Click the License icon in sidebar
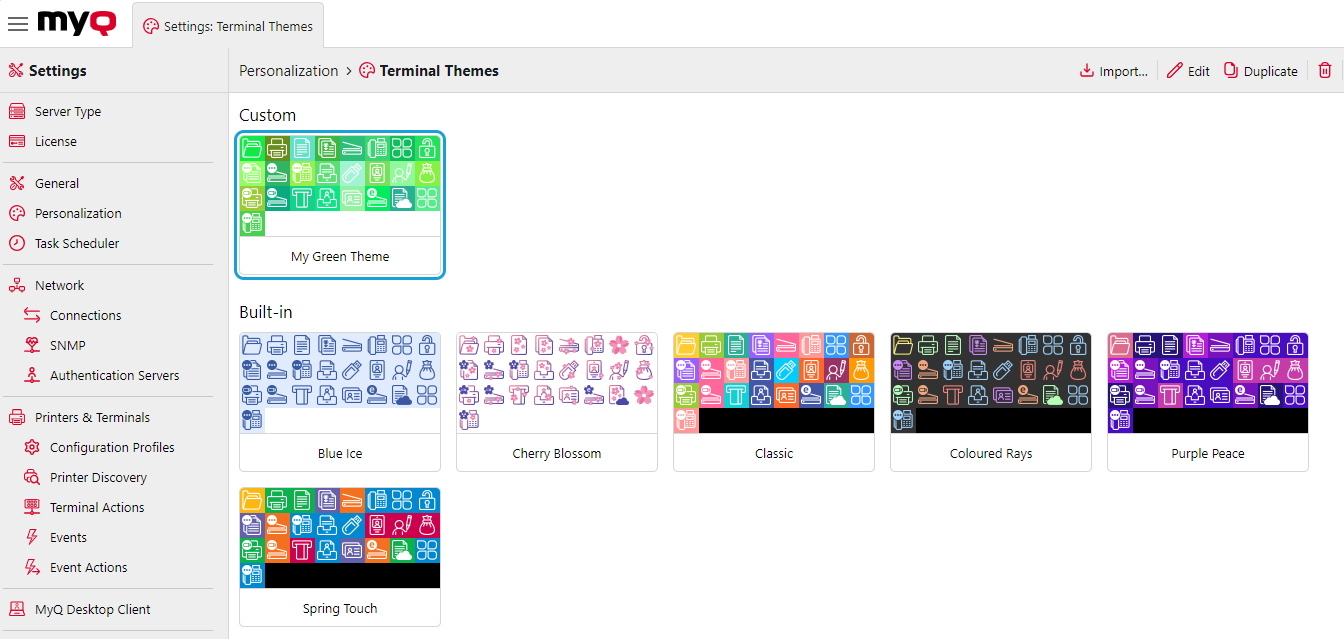1344x639 pixels. coord(16,142)
